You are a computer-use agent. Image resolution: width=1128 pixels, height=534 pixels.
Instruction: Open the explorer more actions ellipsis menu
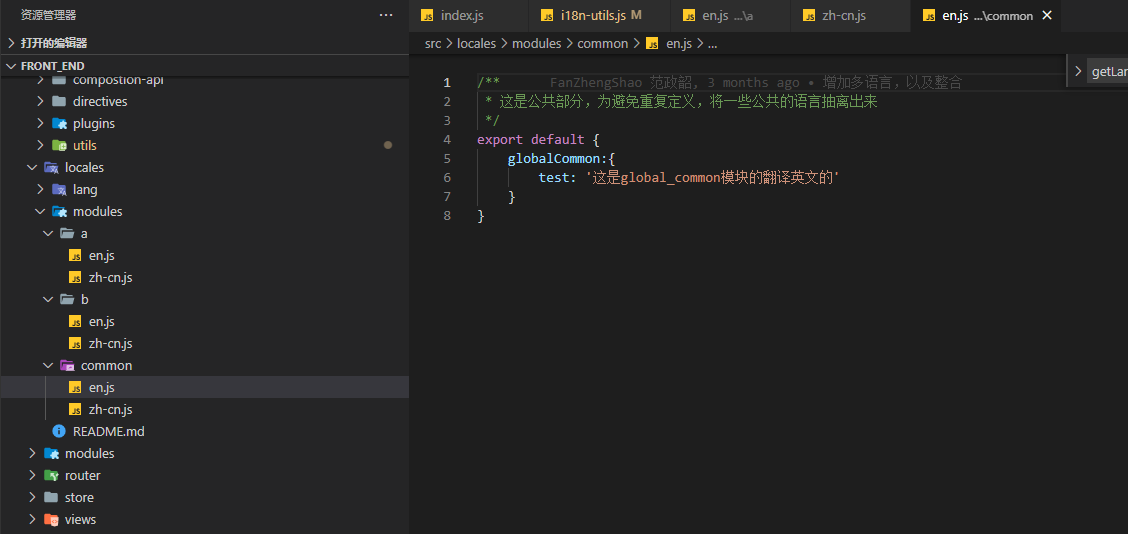pos(386,15)
